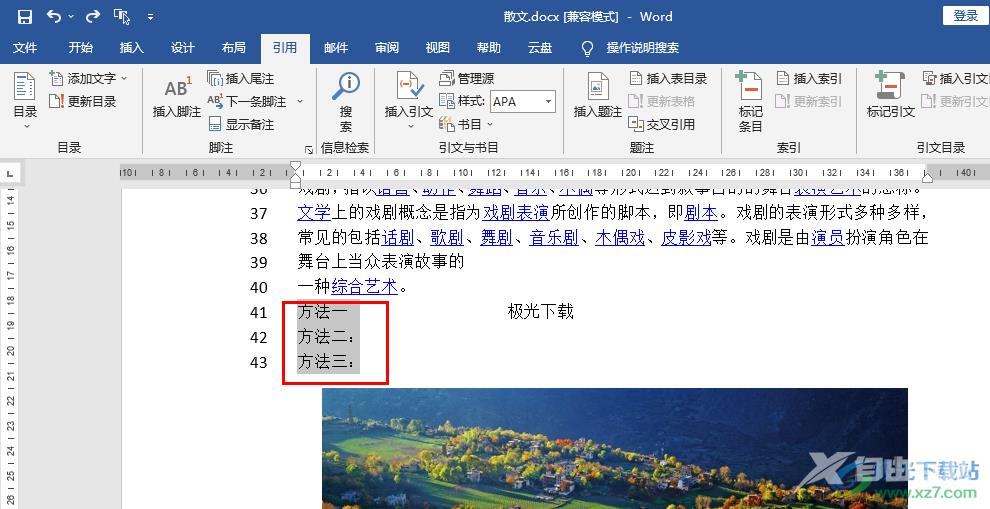Switch to the 视图 tab

[438, 47]
